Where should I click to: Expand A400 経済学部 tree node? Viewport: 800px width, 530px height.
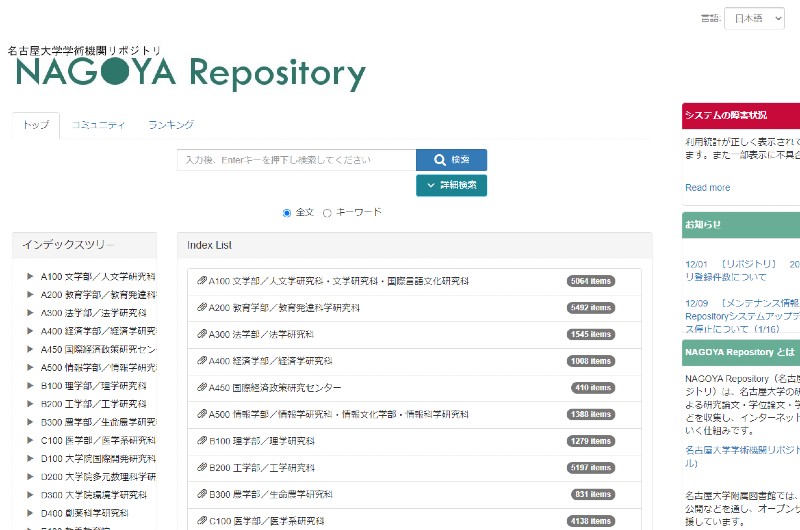[x=30, y=331]
